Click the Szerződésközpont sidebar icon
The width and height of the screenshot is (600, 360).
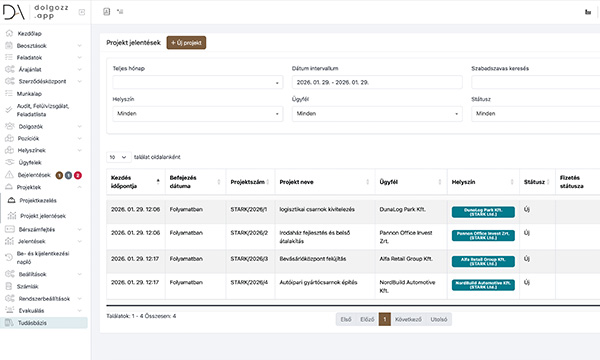coord(10,81)
